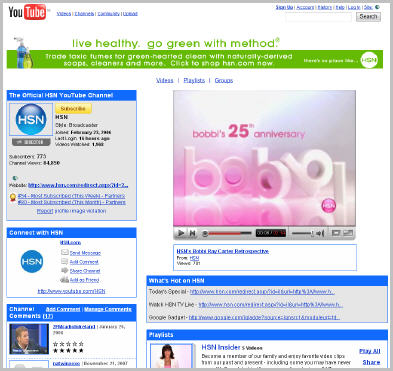The image size is (393, 371).
Task: Click the Add as Friend icon
Action: (65, 279)
